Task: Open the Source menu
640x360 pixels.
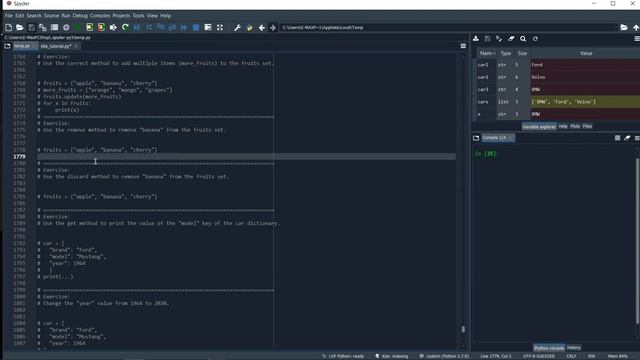Action: (51, 16)
